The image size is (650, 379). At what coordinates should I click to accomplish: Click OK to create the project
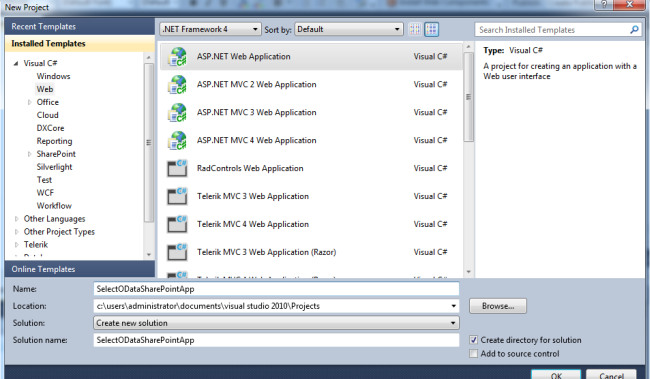click(x=556, y=374)
